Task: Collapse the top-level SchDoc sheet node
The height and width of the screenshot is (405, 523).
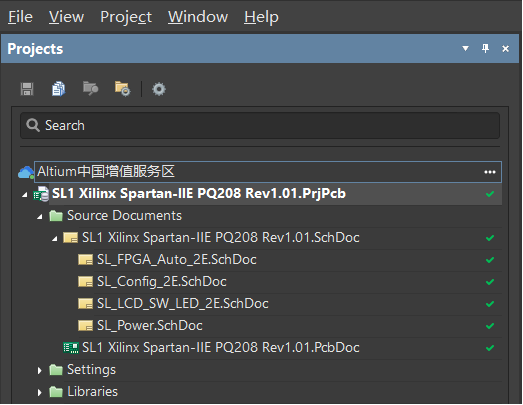Action: click(x=55, y=239)
